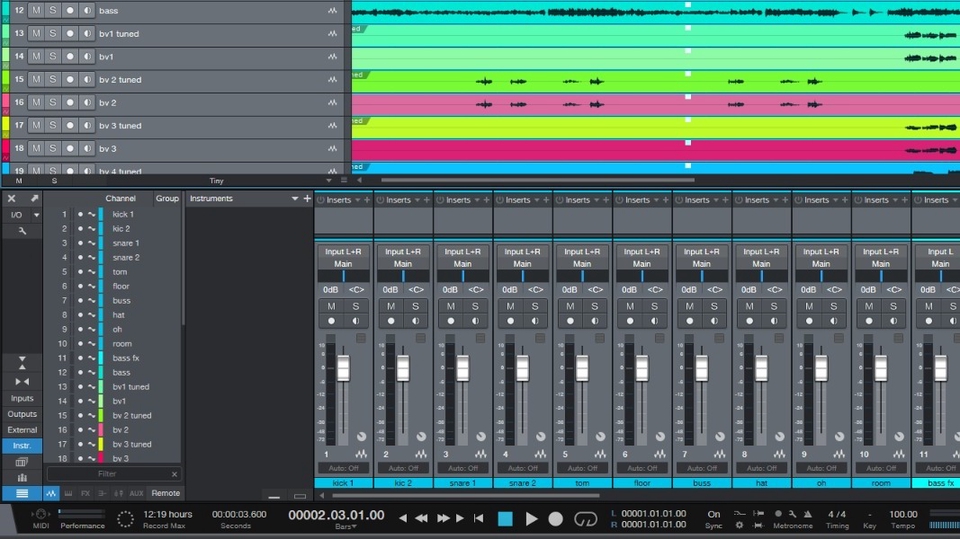Record-arm the bv1 track
The image size is (960, 539).
coord(70,56)
